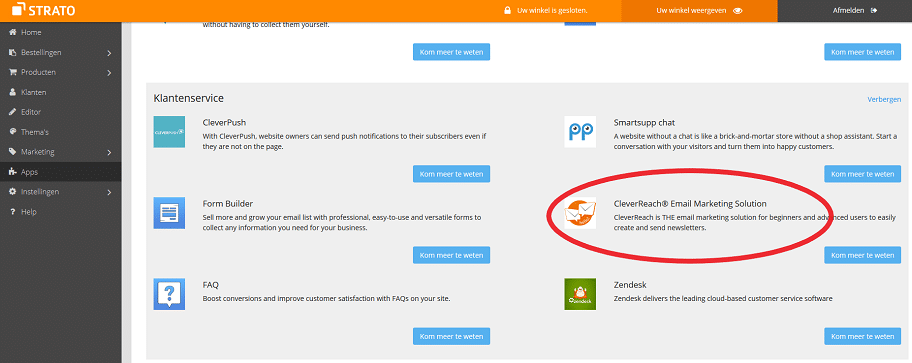This screenshot has height=363, width=912.
Task: Click the Klanten person icon
Action: pyautogui.click(x=12, y=92)
